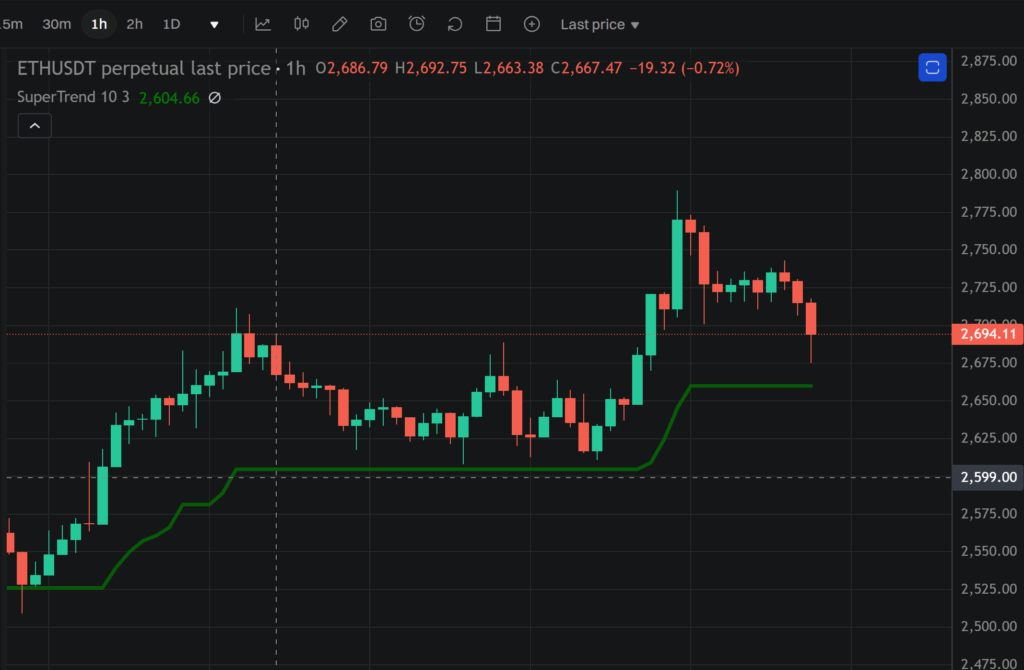Take a chart snapshot with camera icon
The image size is (1024, 670).
click(x=378, y=24)
